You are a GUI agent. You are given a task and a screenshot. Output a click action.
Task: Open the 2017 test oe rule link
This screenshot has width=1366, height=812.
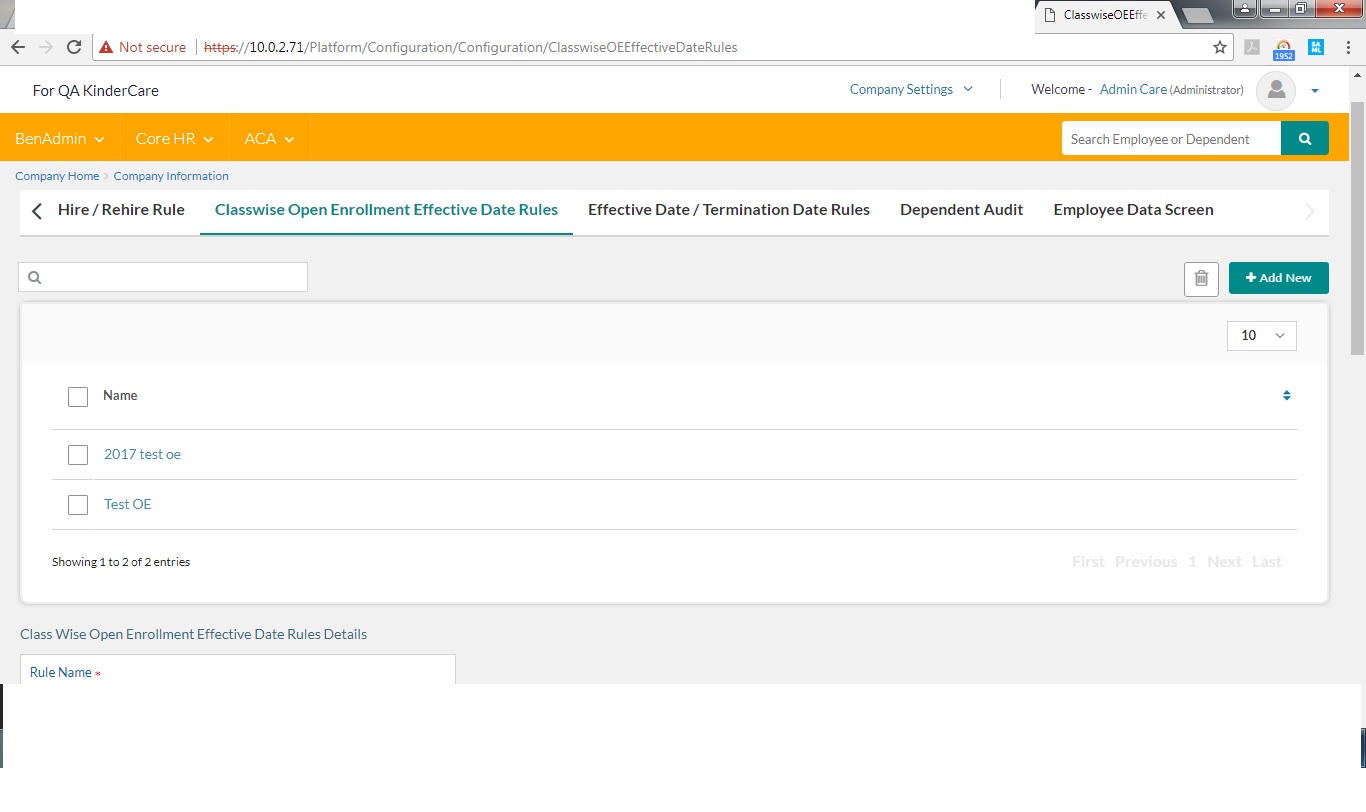point(142,454)
